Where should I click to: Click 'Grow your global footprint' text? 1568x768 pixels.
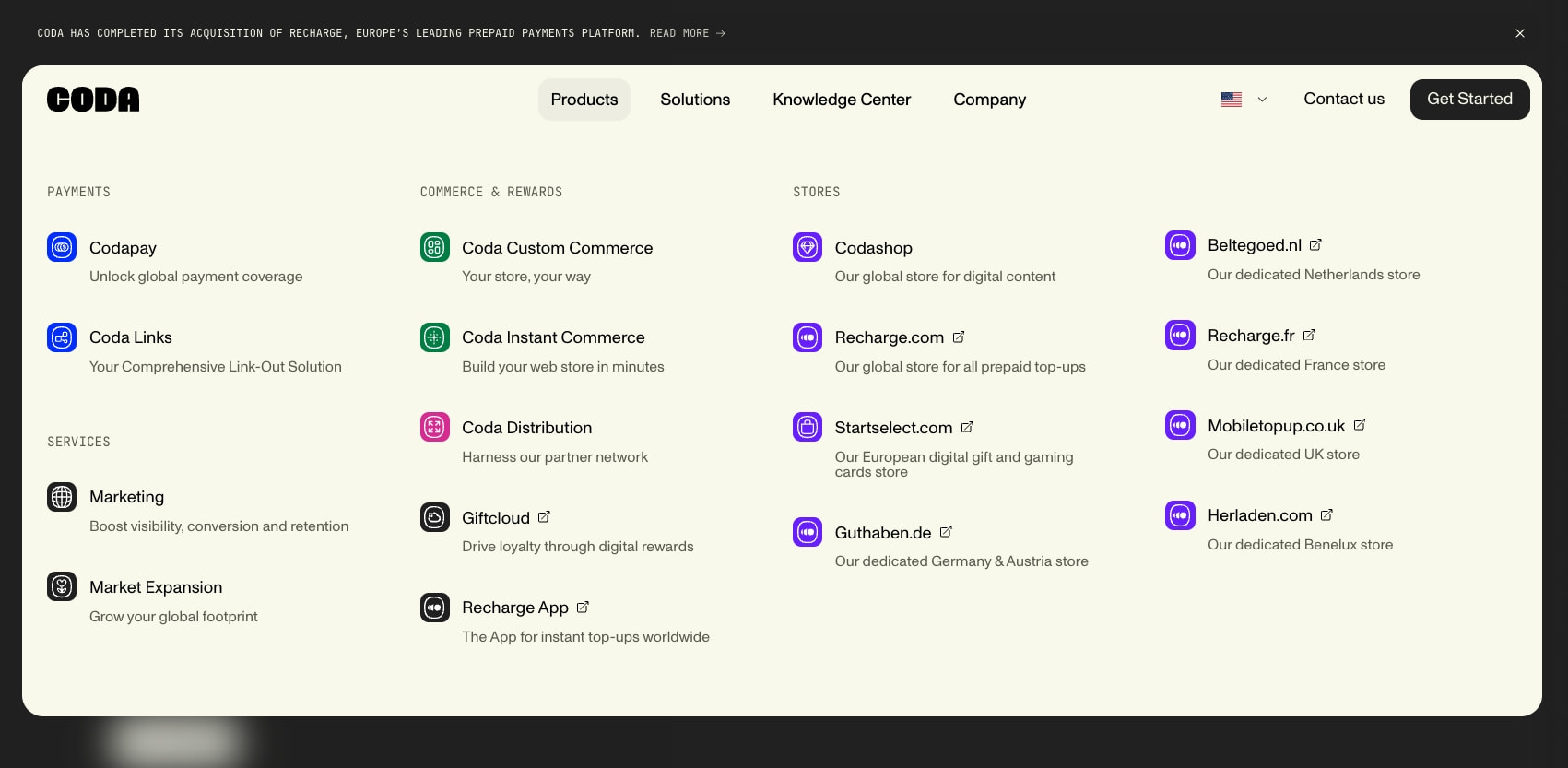click(173, 617)
